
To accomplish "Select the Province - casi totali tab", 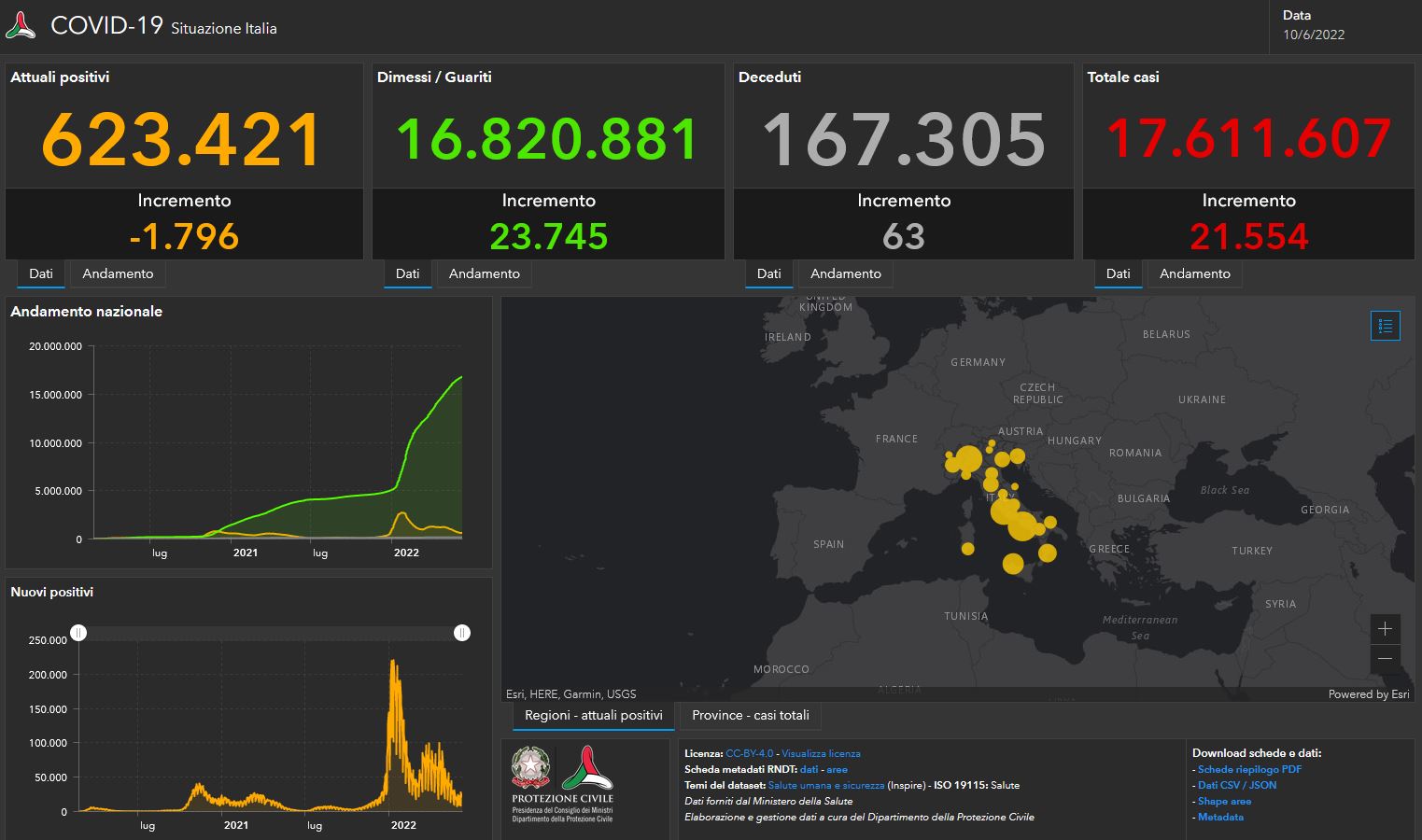I will point(750,716).
